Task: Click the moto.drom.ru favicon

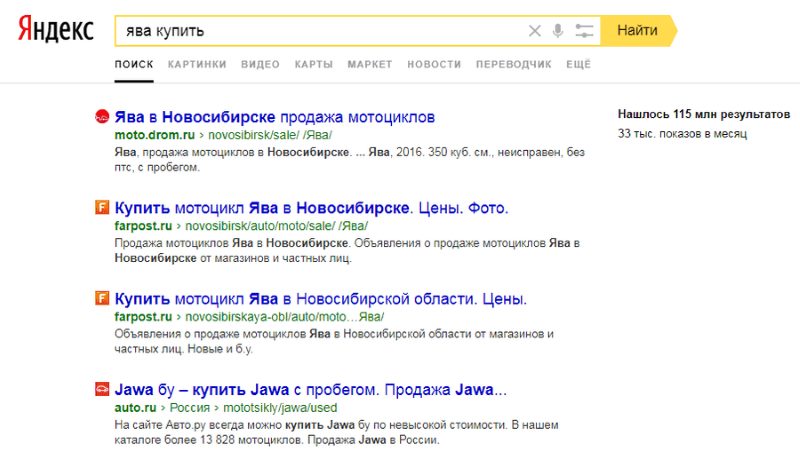Action: [x=102, y=117]
